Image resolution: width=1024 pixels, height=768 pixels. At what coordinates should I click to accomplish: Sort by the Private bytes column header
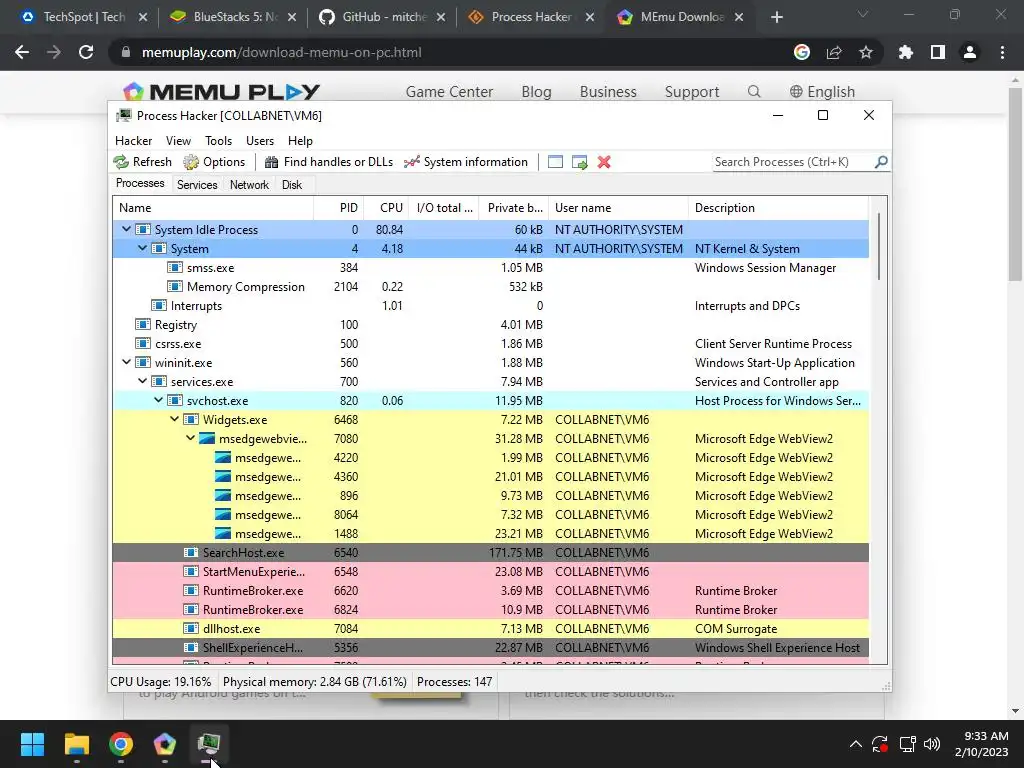coord(514,208)
